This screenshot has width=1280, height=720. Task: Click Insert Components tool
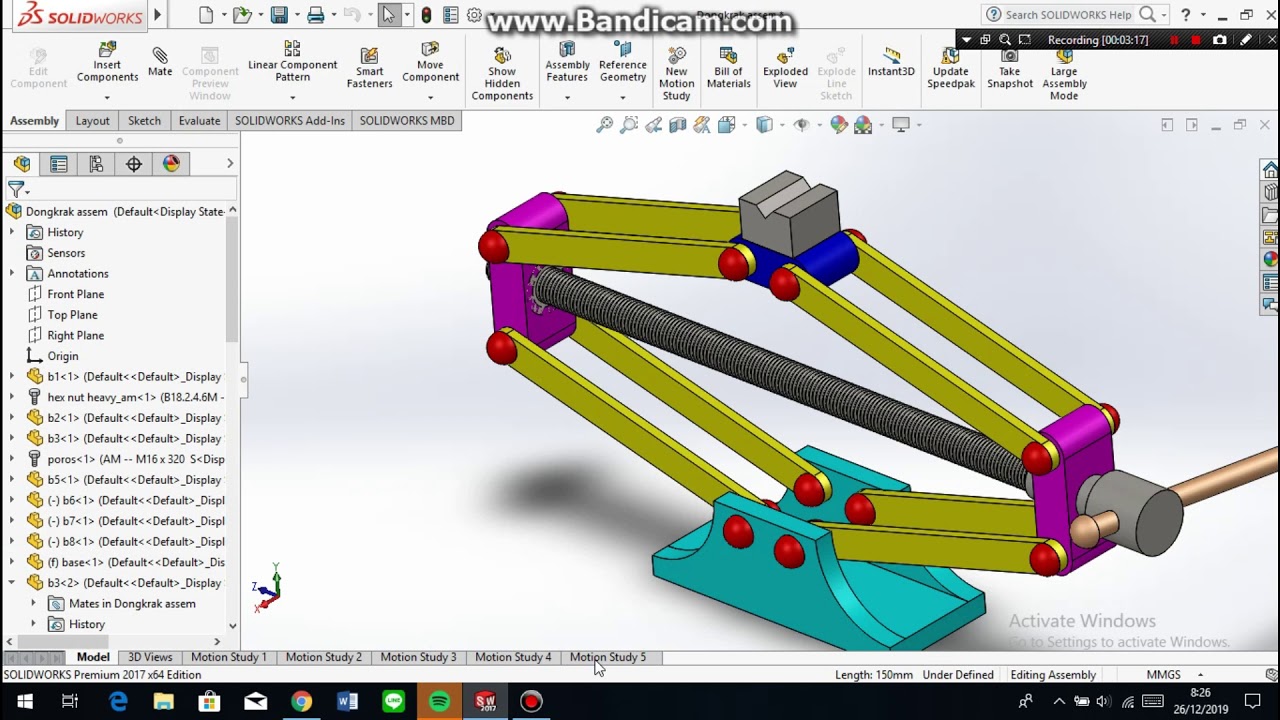coord(107,62)
